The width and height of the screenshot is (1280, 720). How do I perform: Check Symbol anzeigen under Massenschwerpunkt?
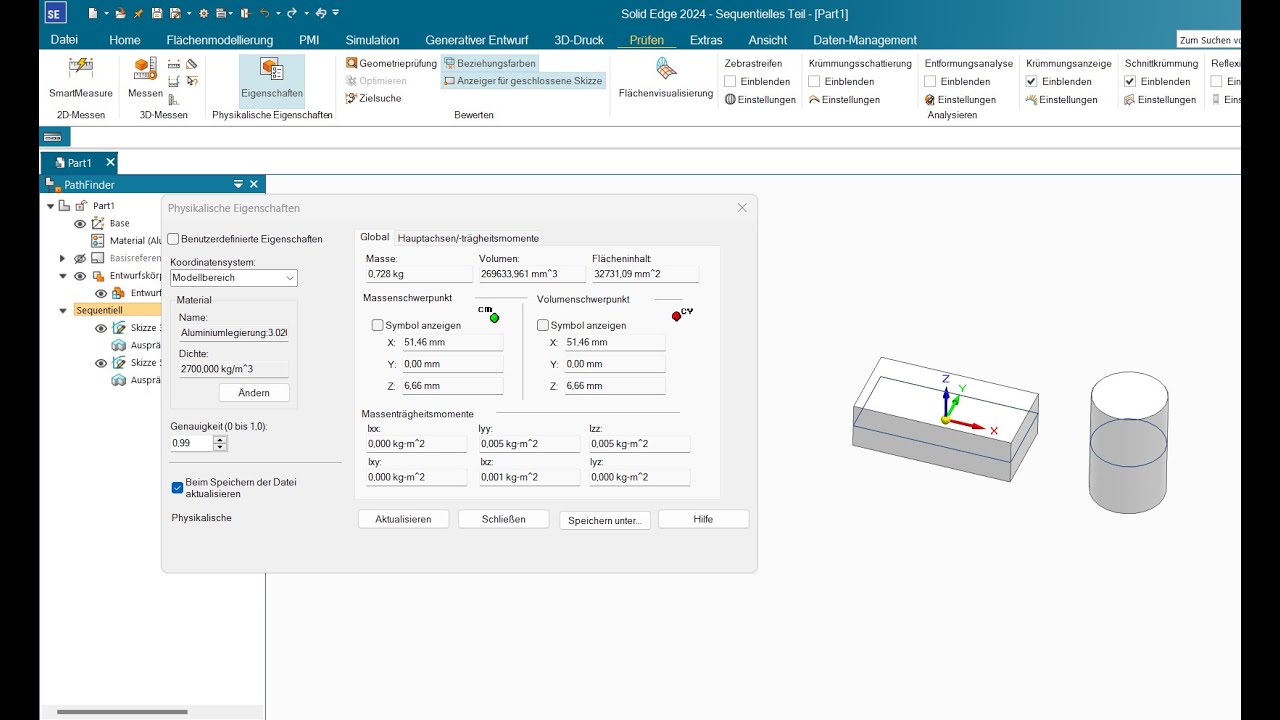(377, 325)
